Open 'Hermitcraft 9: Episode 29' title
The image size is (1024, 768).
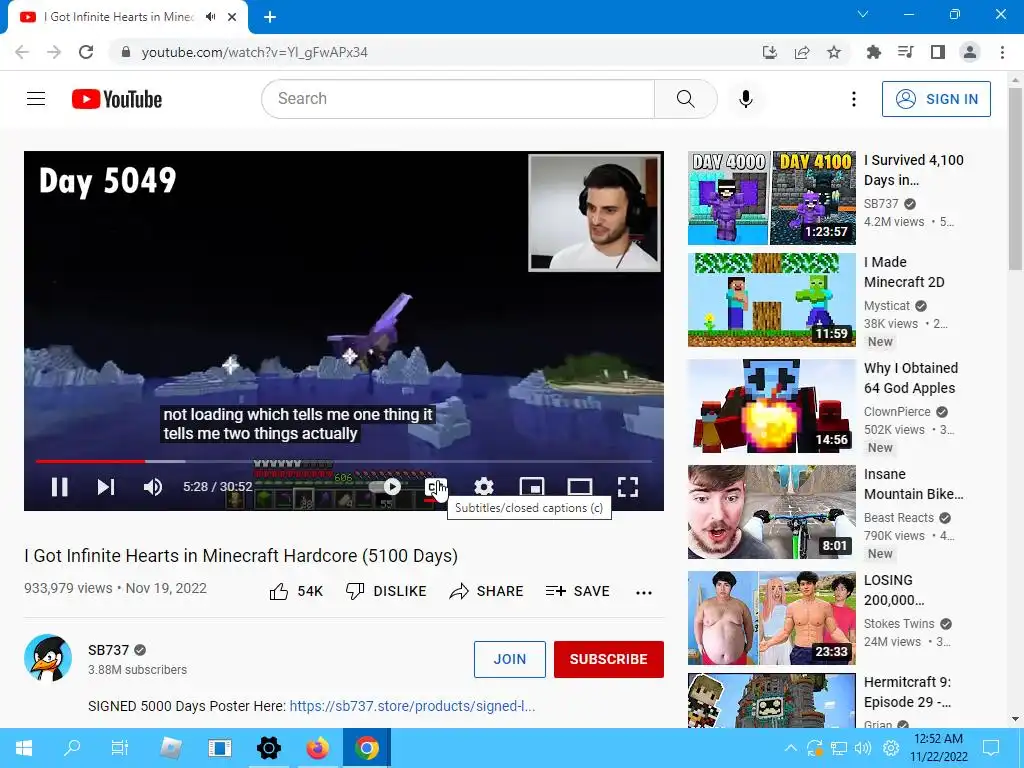tap(907, 692)
